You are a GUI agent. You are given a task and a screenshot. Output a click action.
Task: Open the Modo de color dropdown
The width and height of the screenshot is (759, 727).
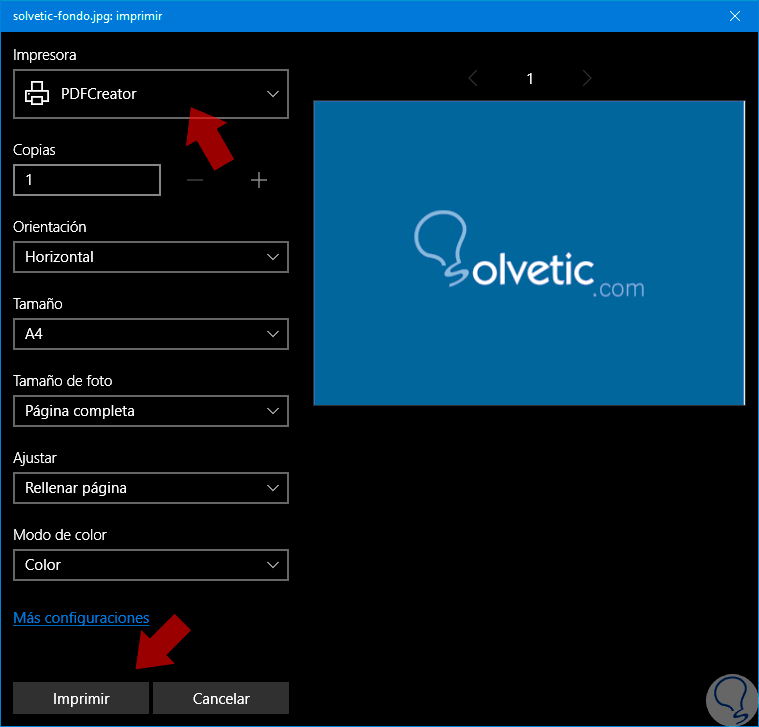151,565
